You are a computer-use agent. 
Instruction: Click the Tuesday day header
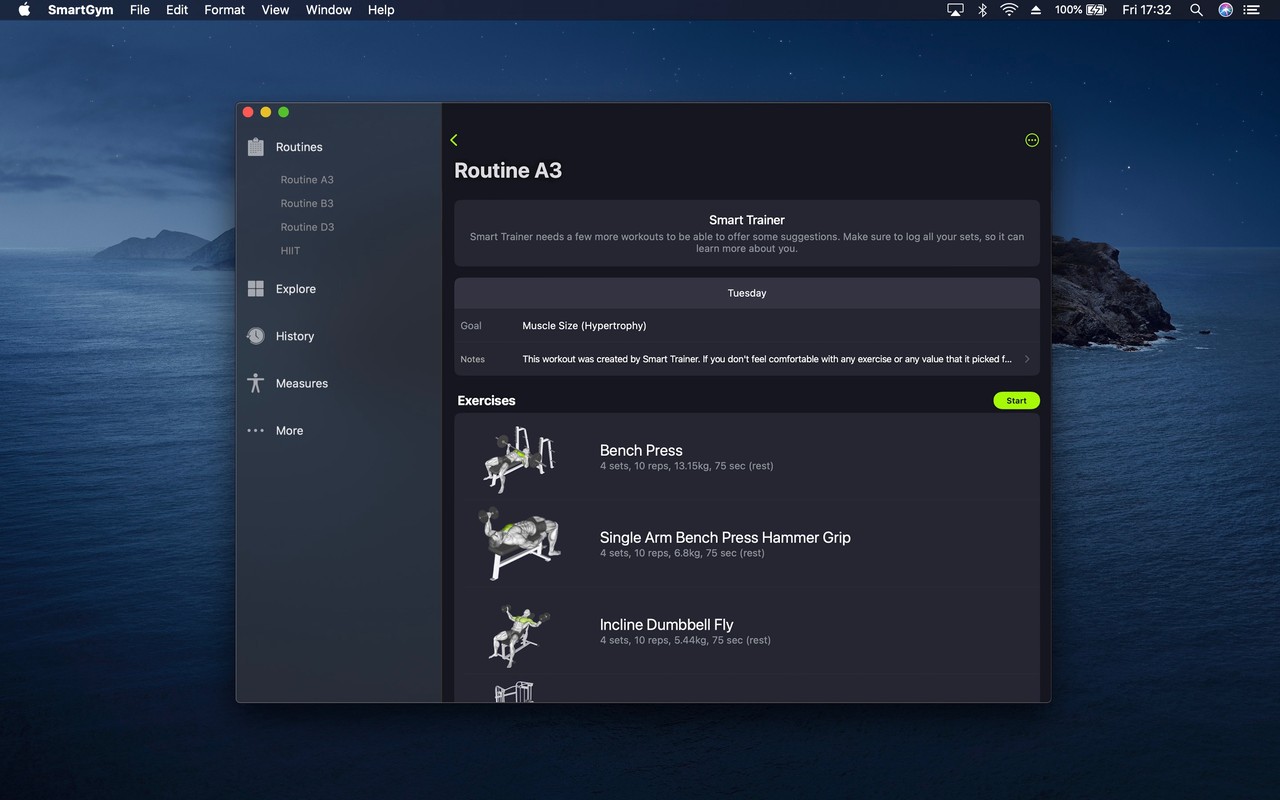[x=747, y=293]
